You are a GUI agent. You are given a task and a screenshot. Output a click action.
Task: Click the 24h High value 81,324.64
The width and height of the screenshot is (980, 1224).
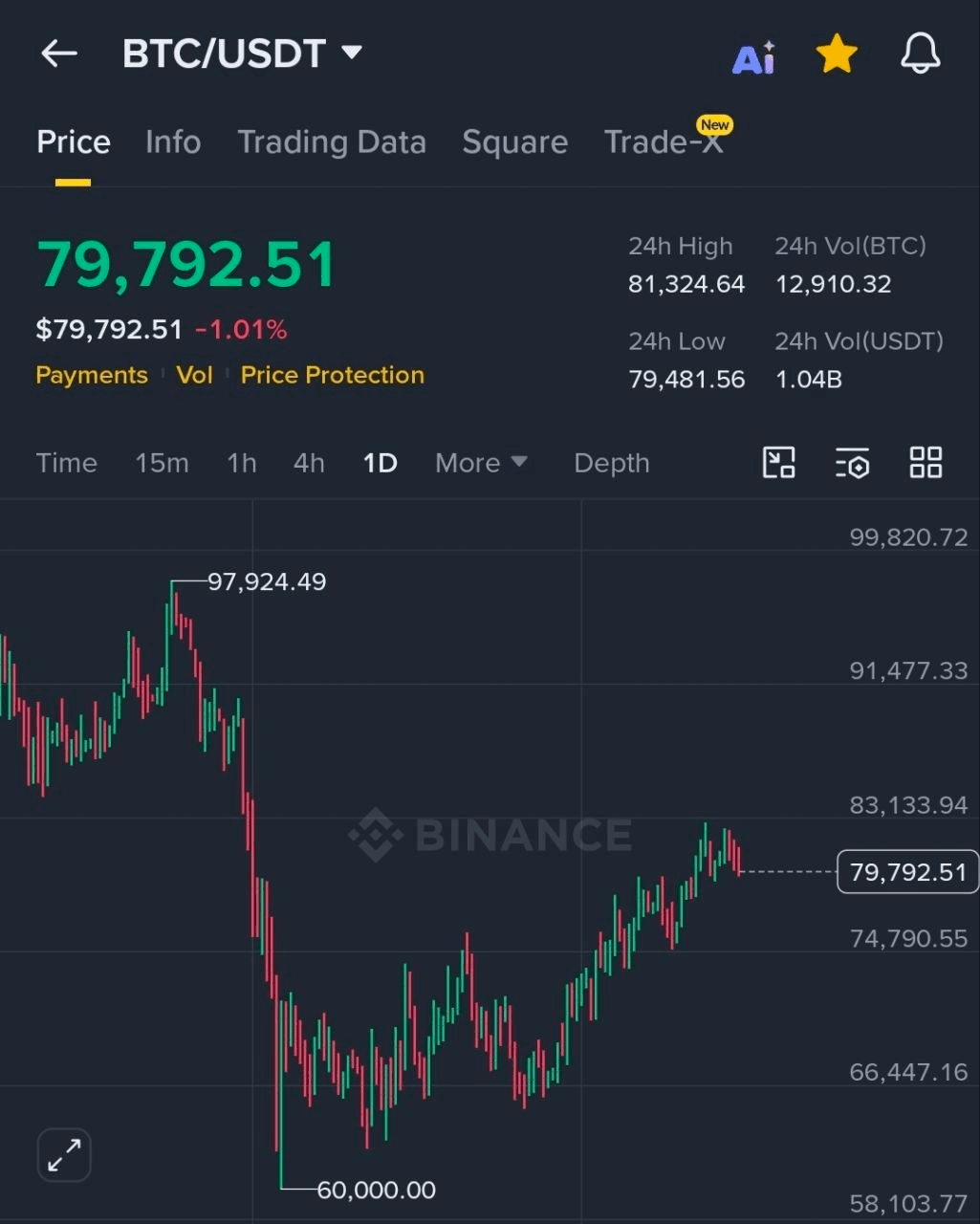[x=686, y=284]
